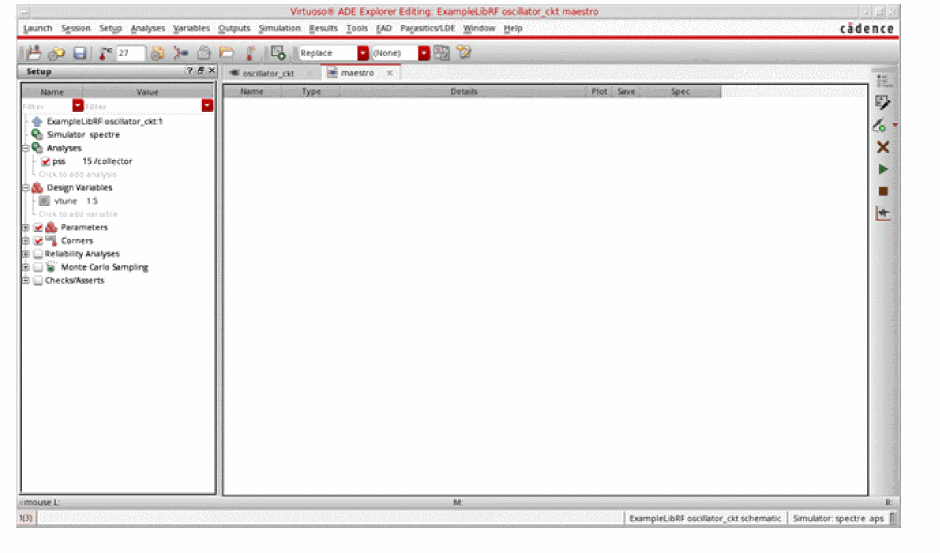This screenshot has height=553, width=940.
Task: Collapse the Design Variables tree node
Action: 26,188
